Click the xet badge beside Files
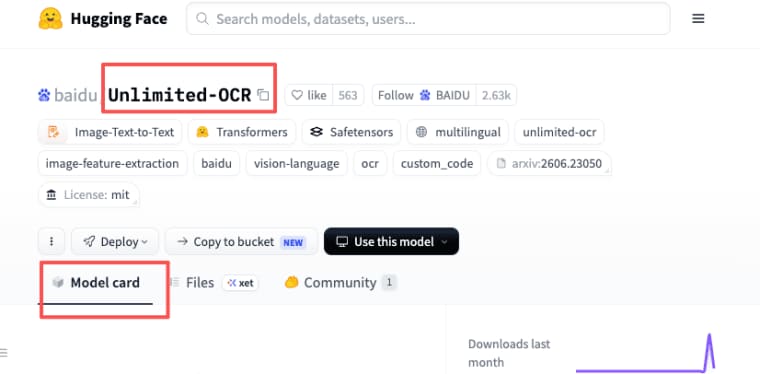Screen dimensions: 760x374 click(x=240, y=283)
